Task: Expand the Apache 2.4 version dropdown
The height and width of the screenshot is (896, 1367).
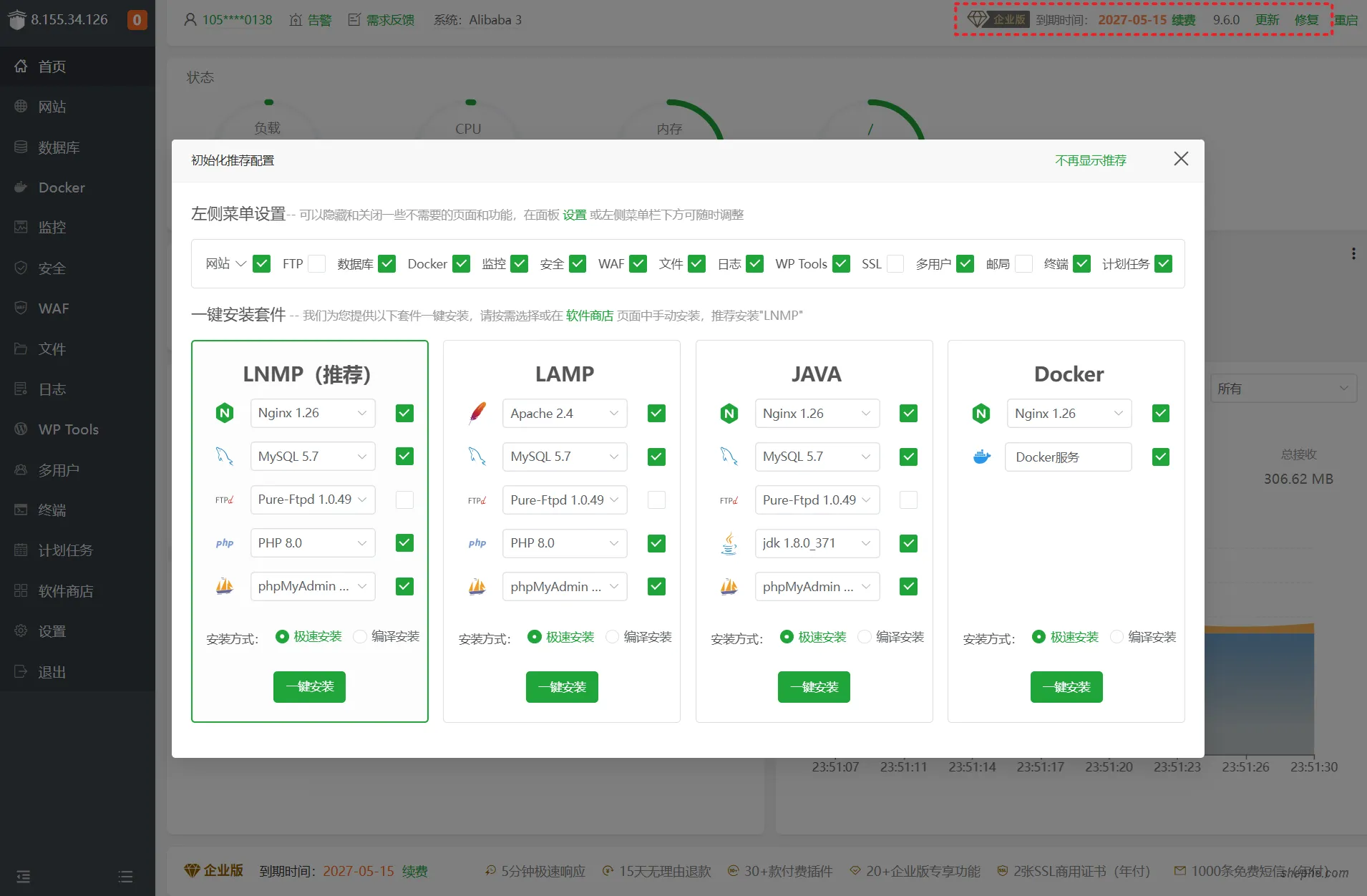Action: coord(564,414)
